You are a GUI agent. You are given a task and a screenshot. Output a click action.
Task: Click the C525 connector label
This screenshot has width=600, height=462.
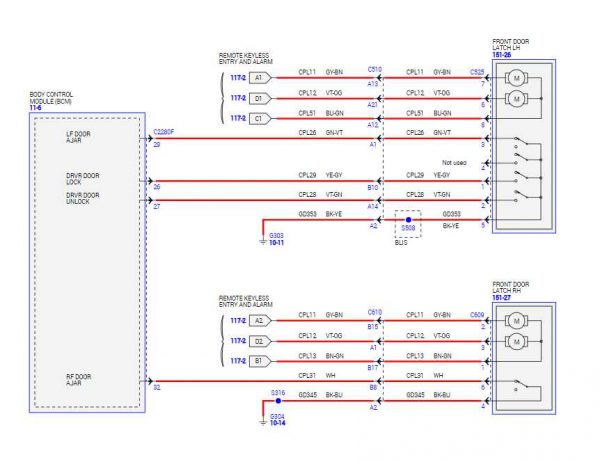[x=477, y=72]
